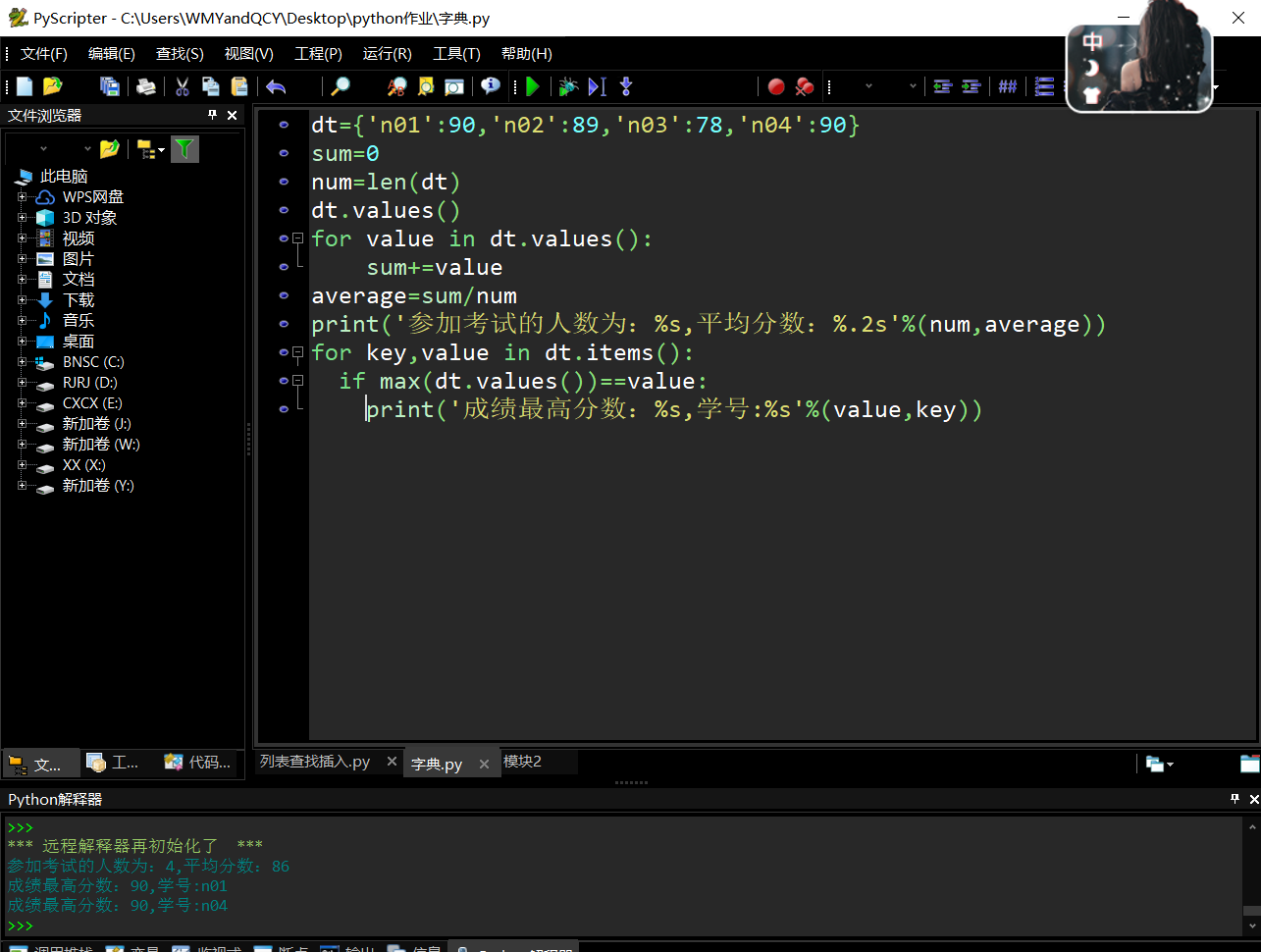Click the Print icon
This screenshot has width=1261, height=952.
146,86
